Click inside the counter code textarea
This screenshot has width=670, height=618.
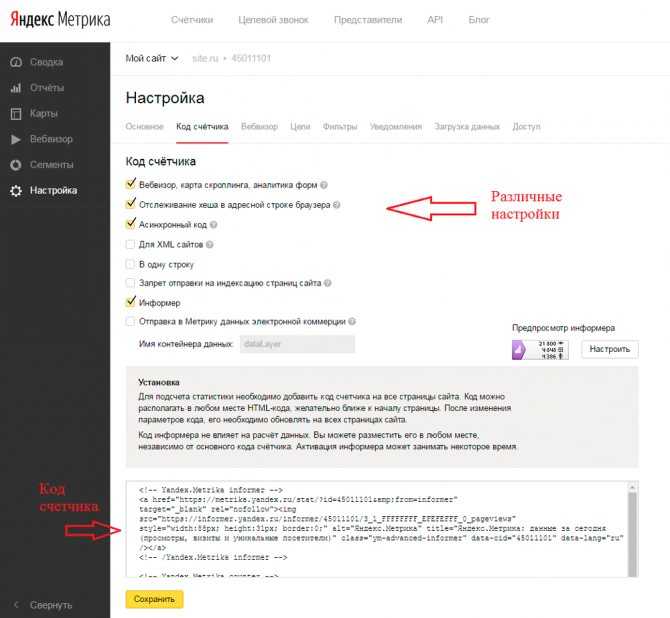click(x=377, y=529)
